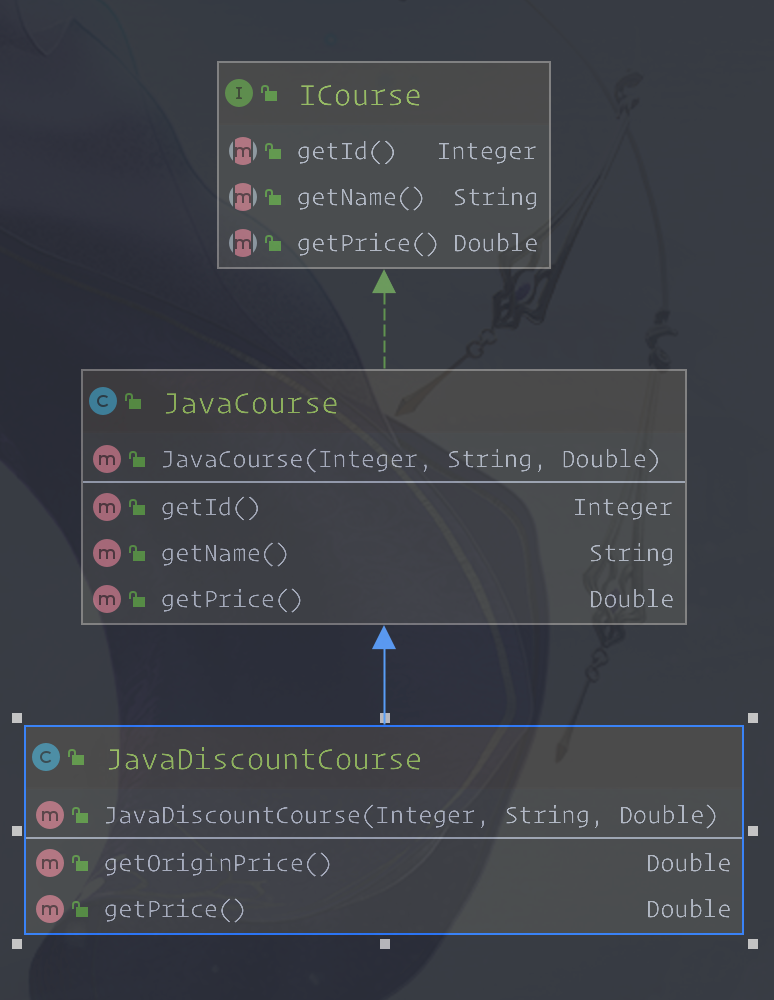Select getName() row in JavaCourse

[x=224, y=554]
